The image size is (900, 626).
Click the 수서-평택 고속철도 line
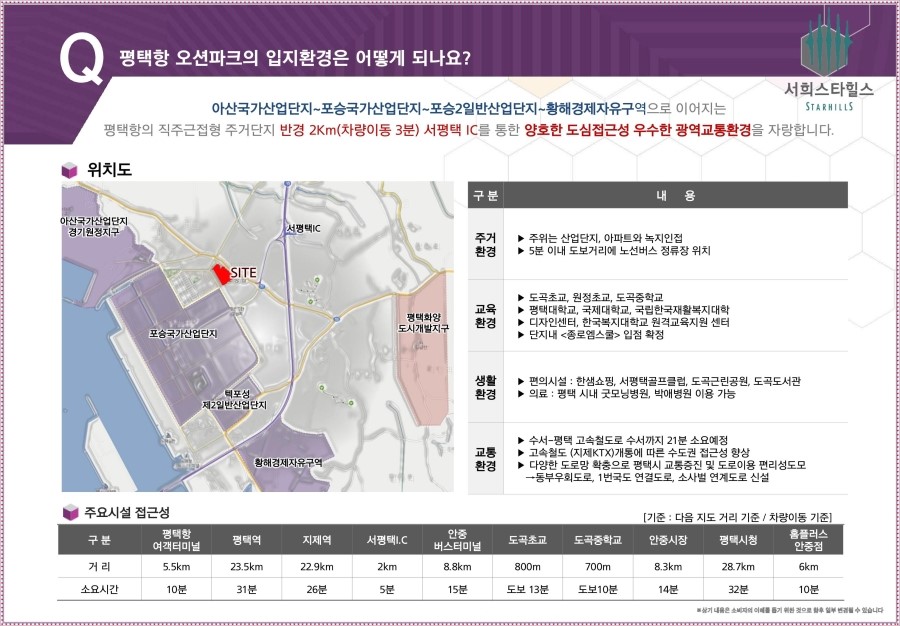coord(623,440)
